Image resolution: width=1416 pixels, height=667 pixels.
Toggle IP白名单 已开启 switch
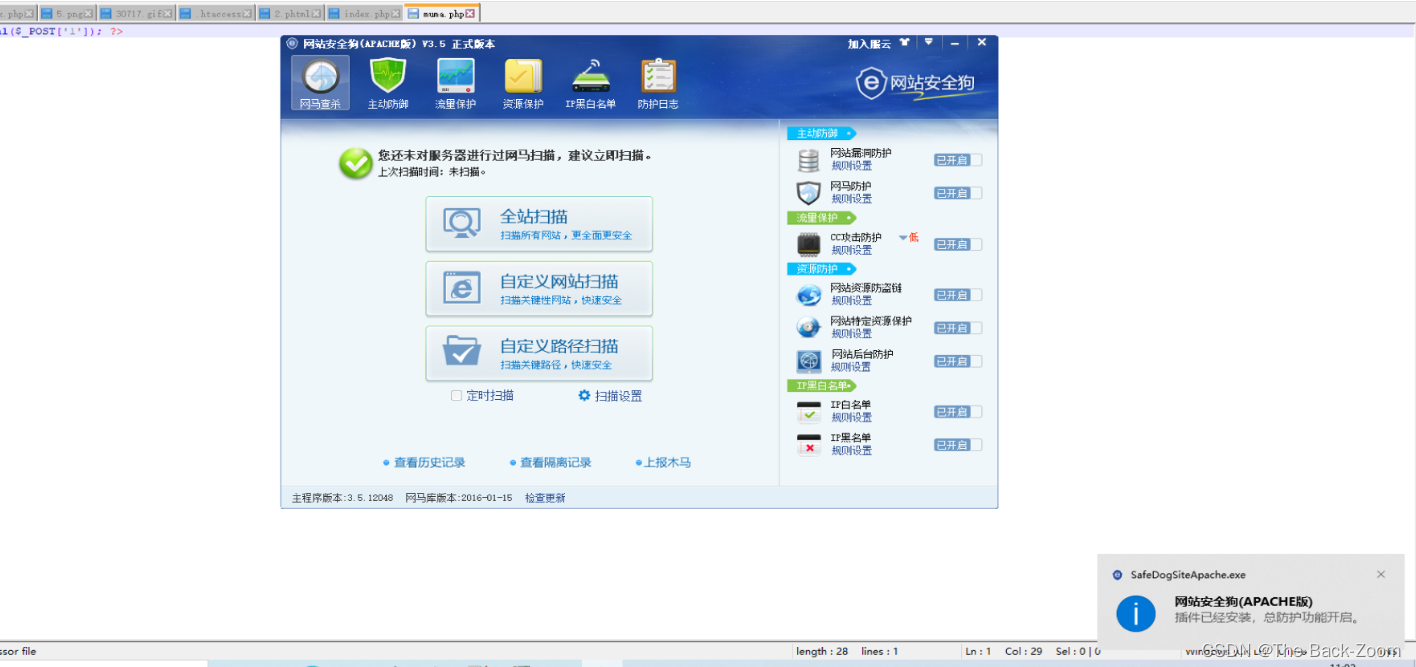[x=958, y=412]
